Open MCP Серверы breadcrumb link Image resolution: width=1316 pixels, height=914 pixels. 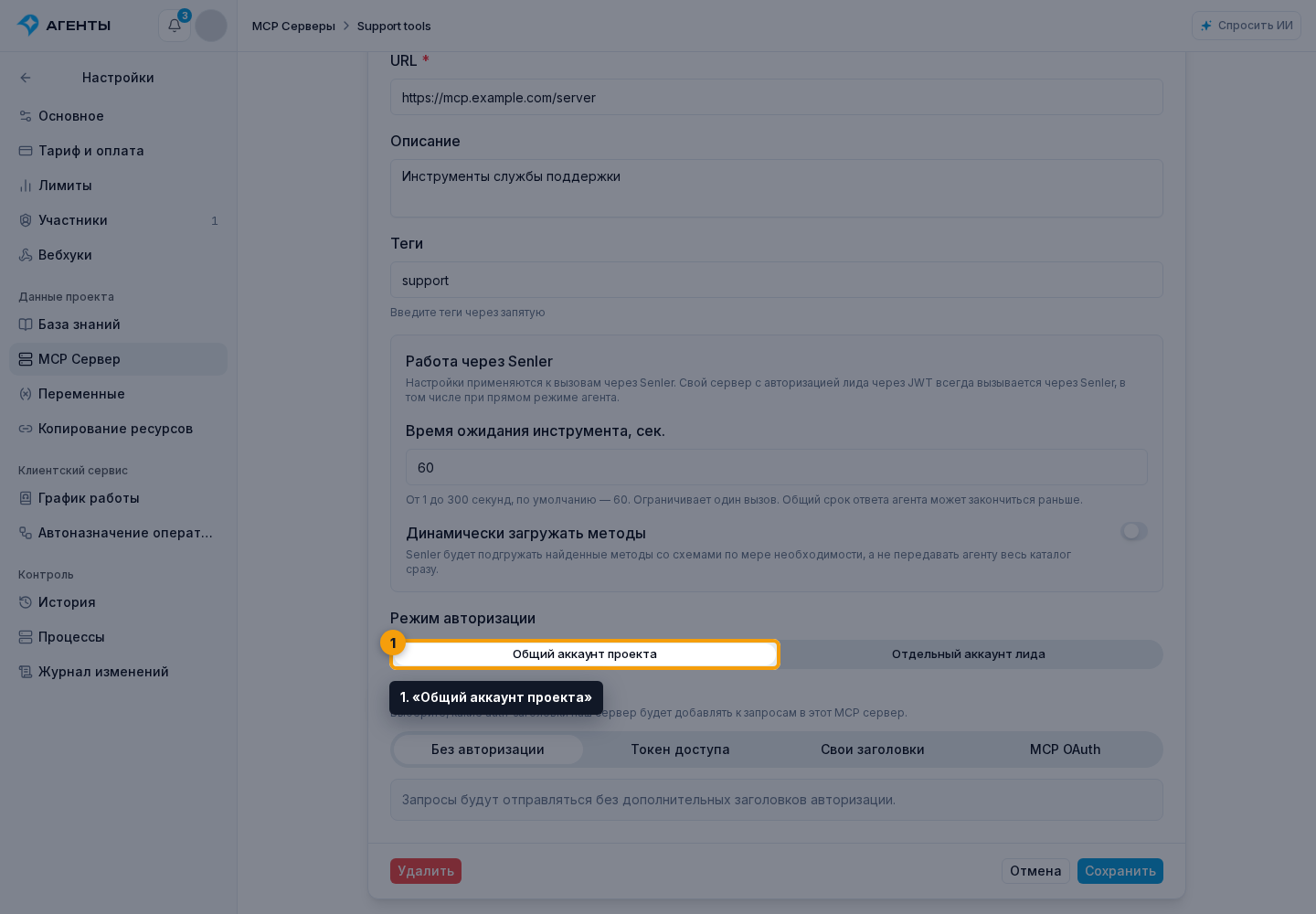[x=293, y=26]
